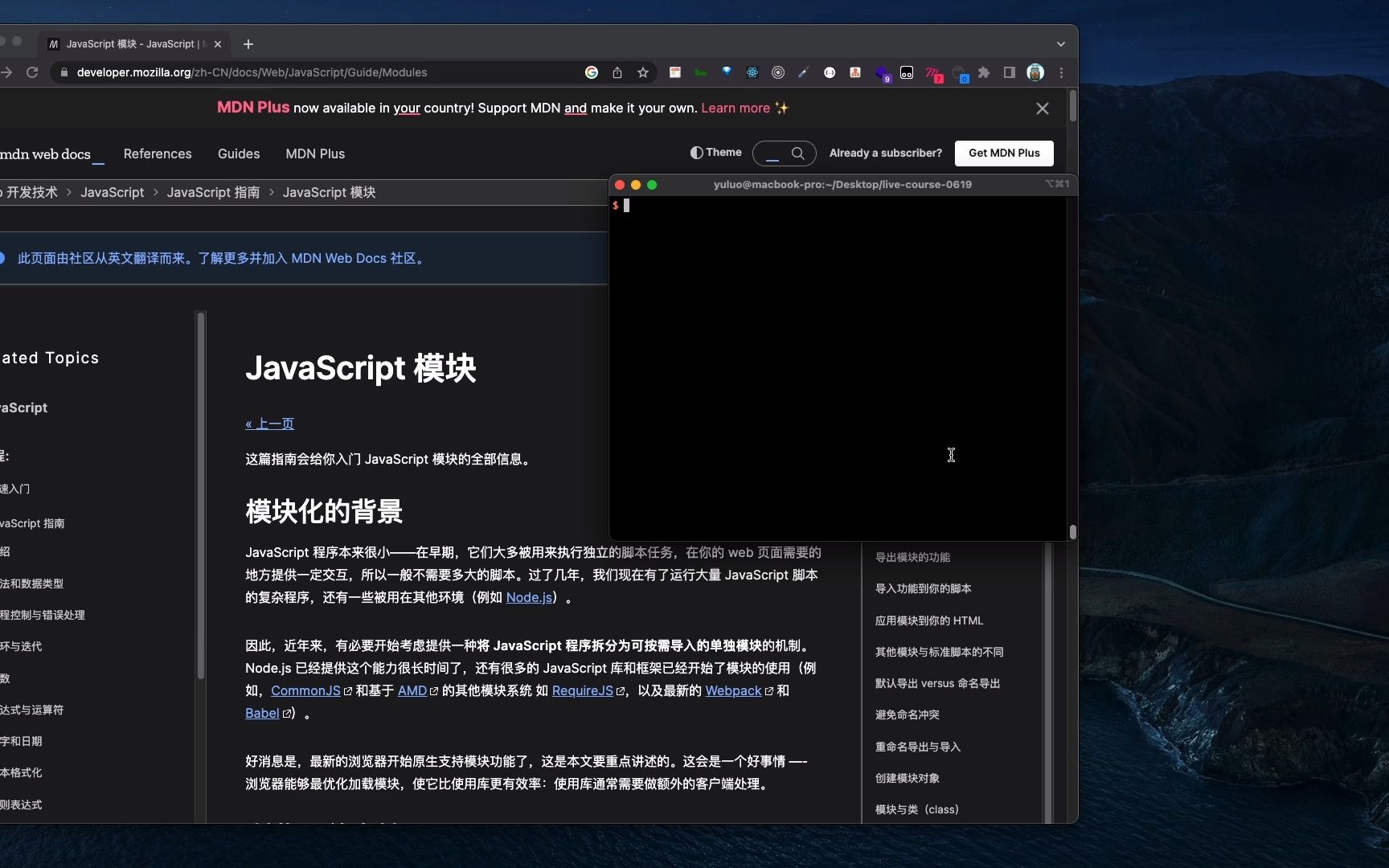
Task: Jump to 应用模块到你的 HTML section
Action: pyautogui.click(x=929, y=620)
